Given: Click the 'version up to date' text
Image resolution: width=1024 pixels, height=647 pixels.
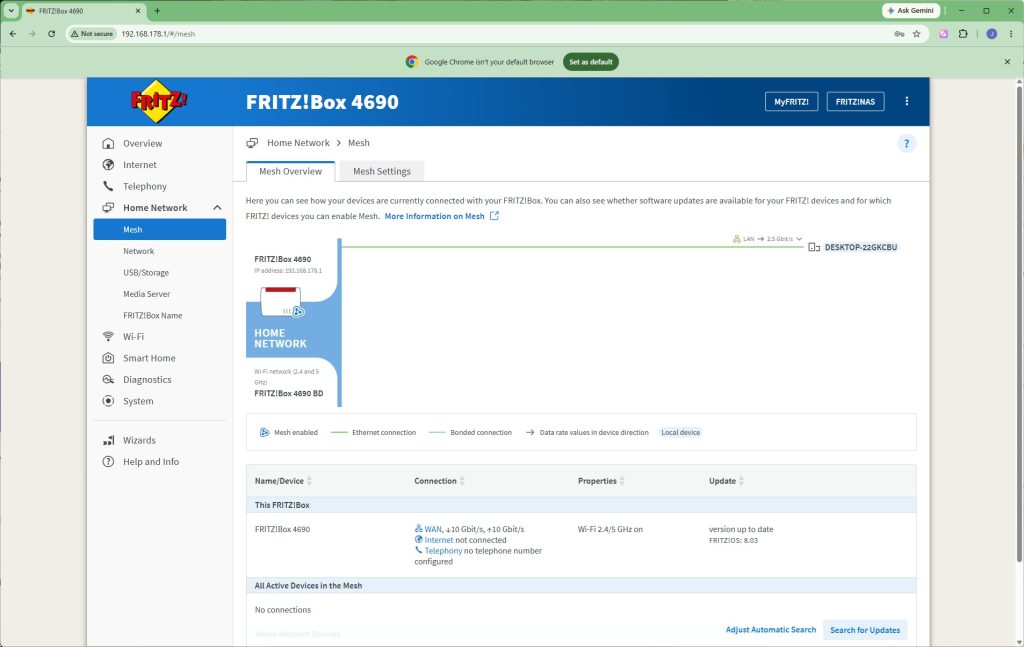Looking at the screenshot, I should [741, 529].
